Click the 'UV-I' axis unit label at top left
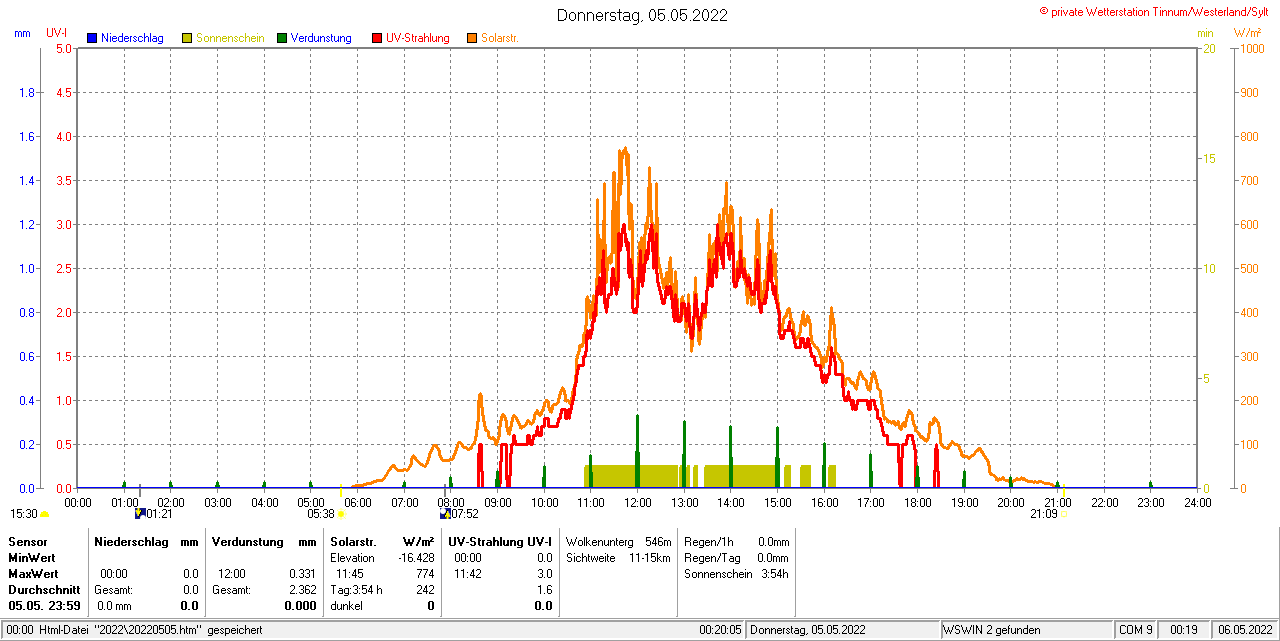 (x=57, y=33)
